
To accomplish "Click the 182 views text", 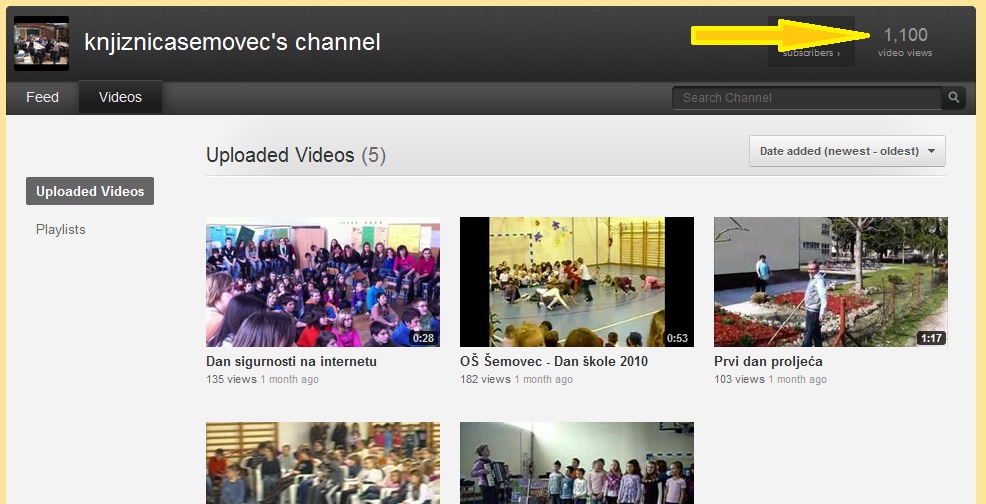I will click(x=485, y=379).
